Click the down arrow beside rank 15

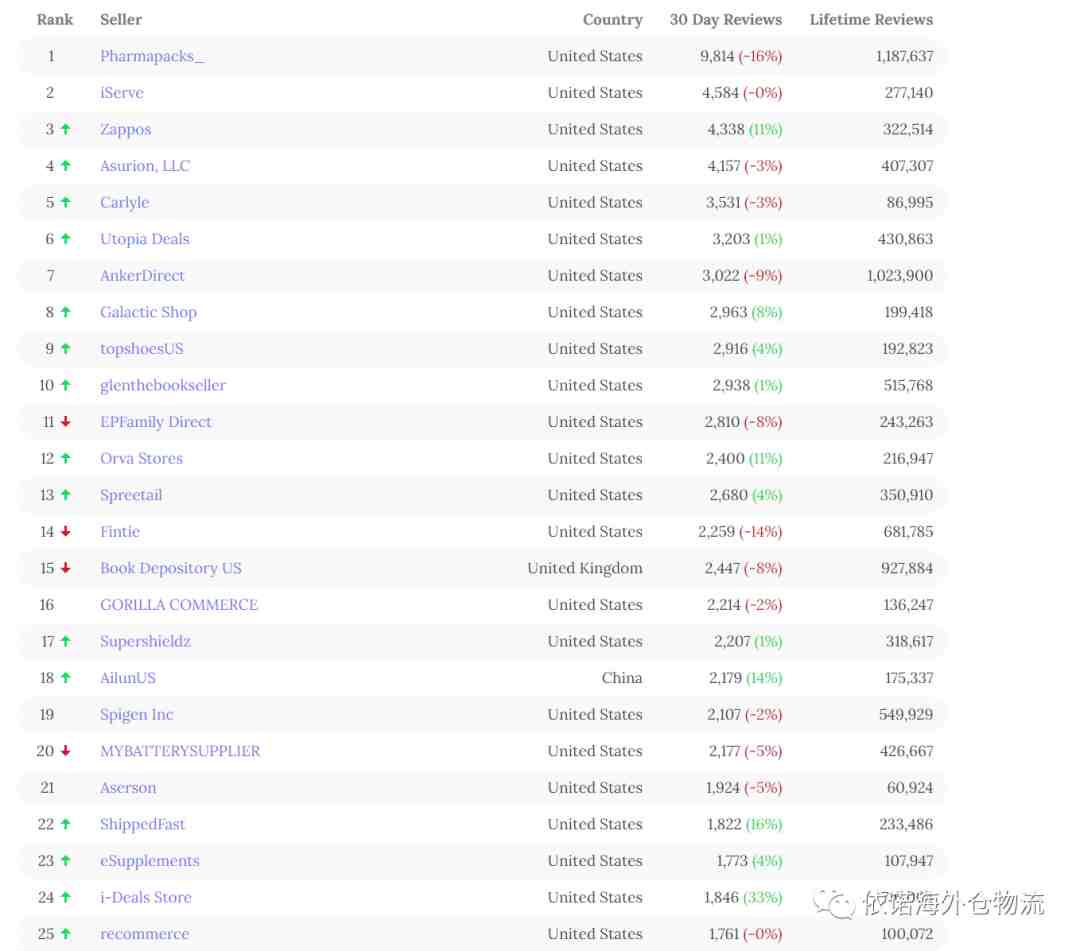click(x=65, y=567)
